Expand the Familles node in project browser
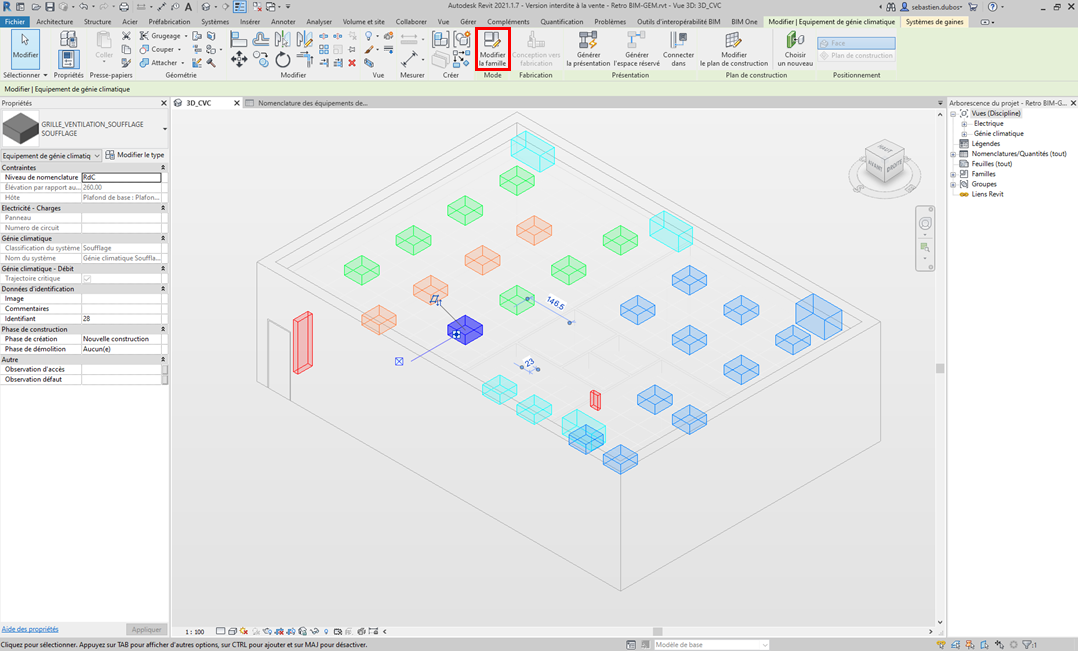Viewport: 1078px width, 651px height. point(953,174)
